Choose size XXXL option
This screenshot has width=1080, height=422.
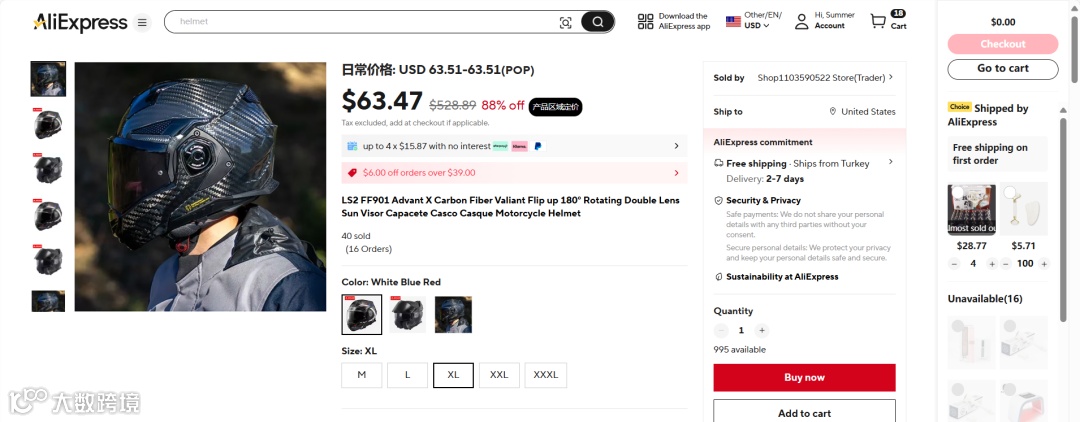546,375
